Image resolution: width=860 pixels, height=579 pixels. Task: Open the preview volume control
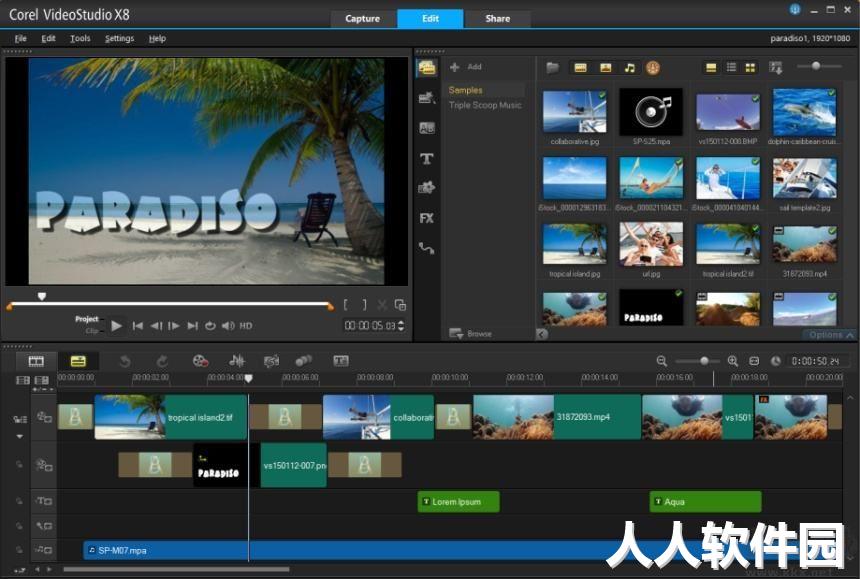(228, 326)
